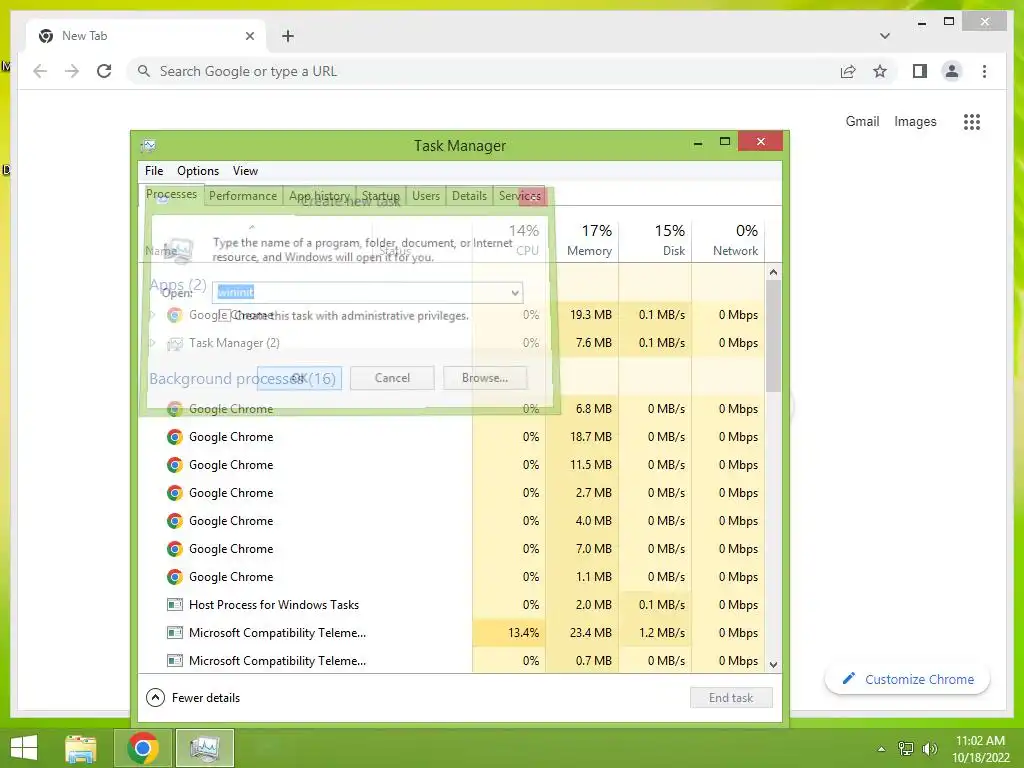The width and height of the screenshot is (1024, 768).
Task: Click the Browse... button
Action: coord(485,377)
